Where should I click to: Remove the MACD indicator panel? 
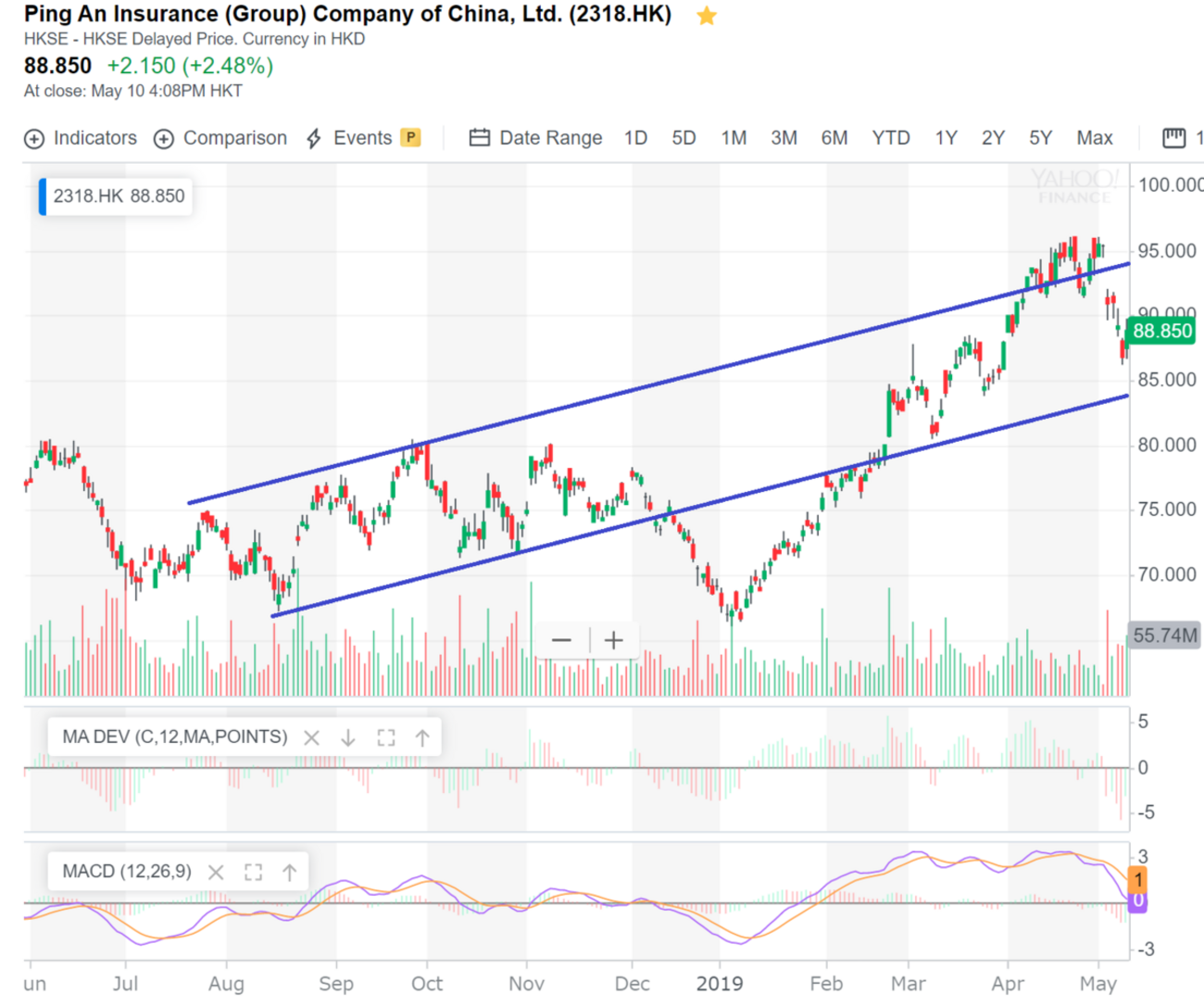point(216,872)
